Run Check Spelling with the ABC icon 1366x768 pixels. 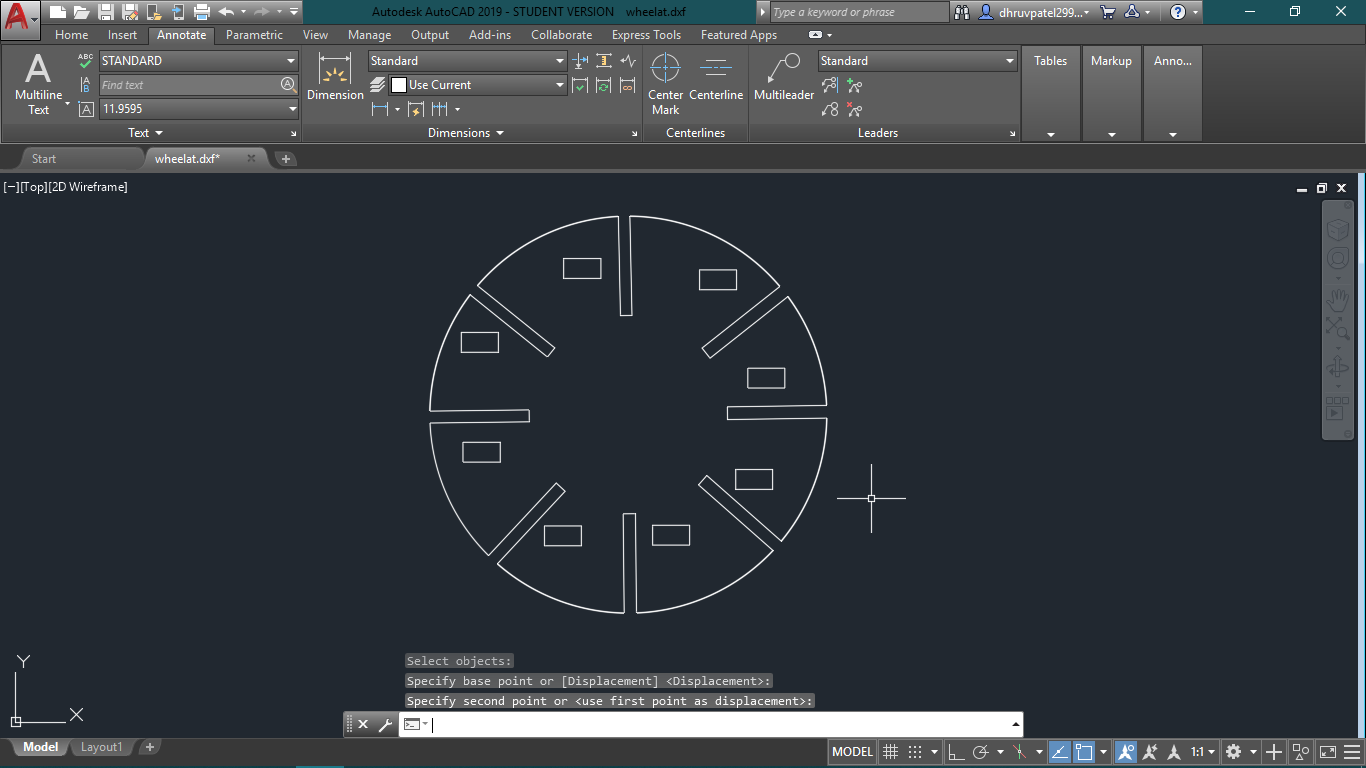86,61
